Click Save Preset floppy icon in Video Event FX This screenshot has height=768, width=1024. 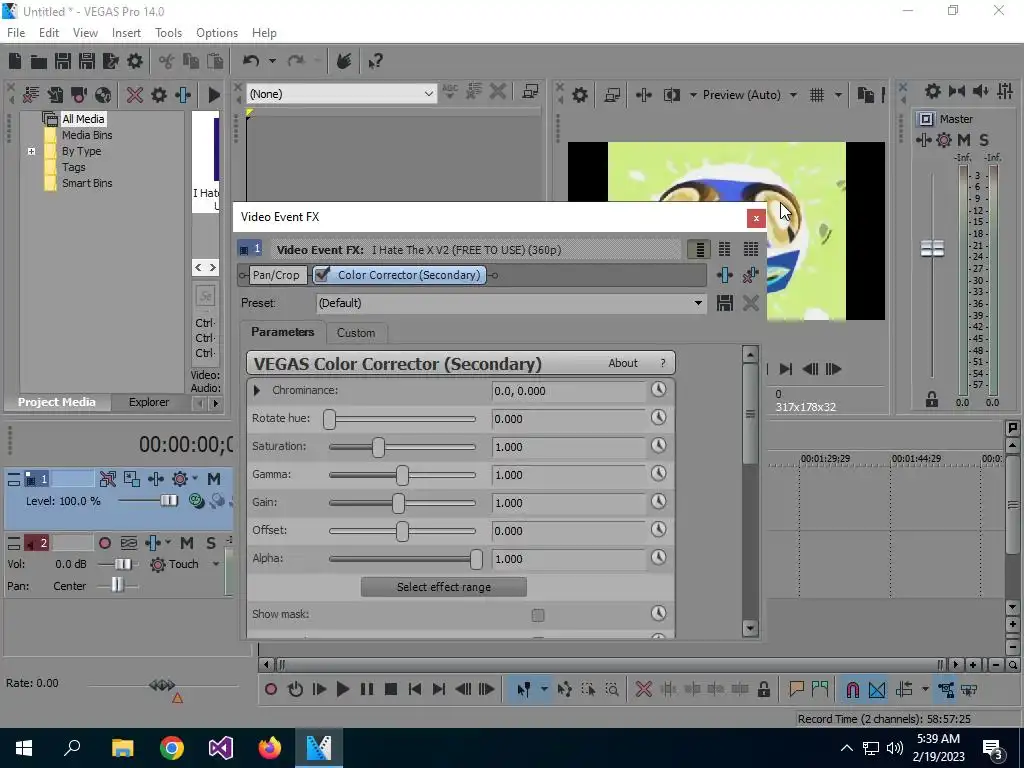pyautogui.click(x=724, y=303)
